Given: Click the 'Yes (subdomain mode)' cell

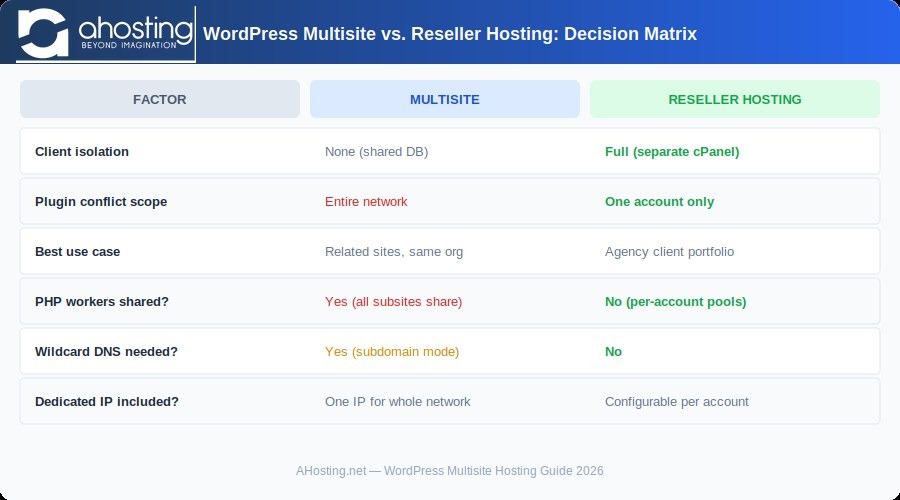Looking at the screenshot, I should point(392,351).
